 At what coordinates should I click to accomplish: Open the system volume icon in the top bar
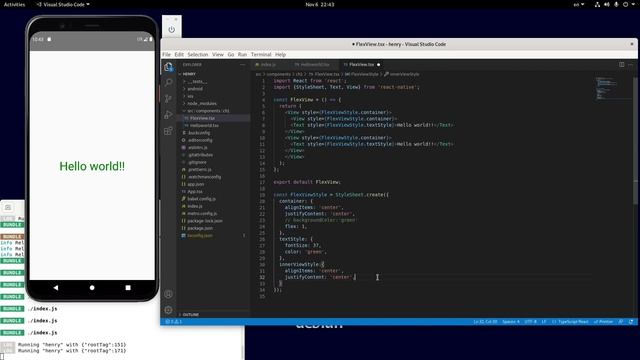tap(607, 4)
